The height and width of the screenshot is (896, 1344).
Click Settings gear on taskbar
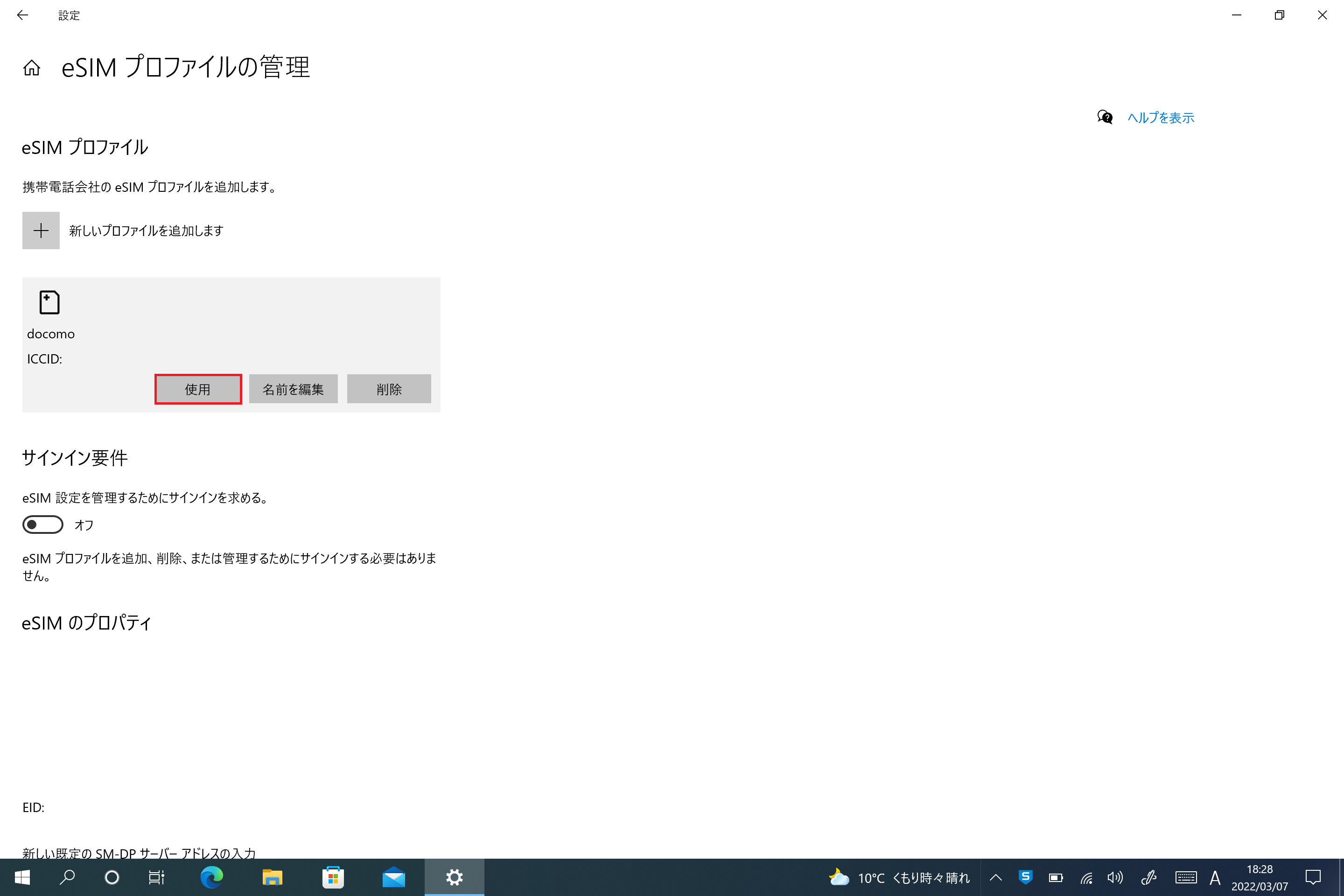pos(454,877)
